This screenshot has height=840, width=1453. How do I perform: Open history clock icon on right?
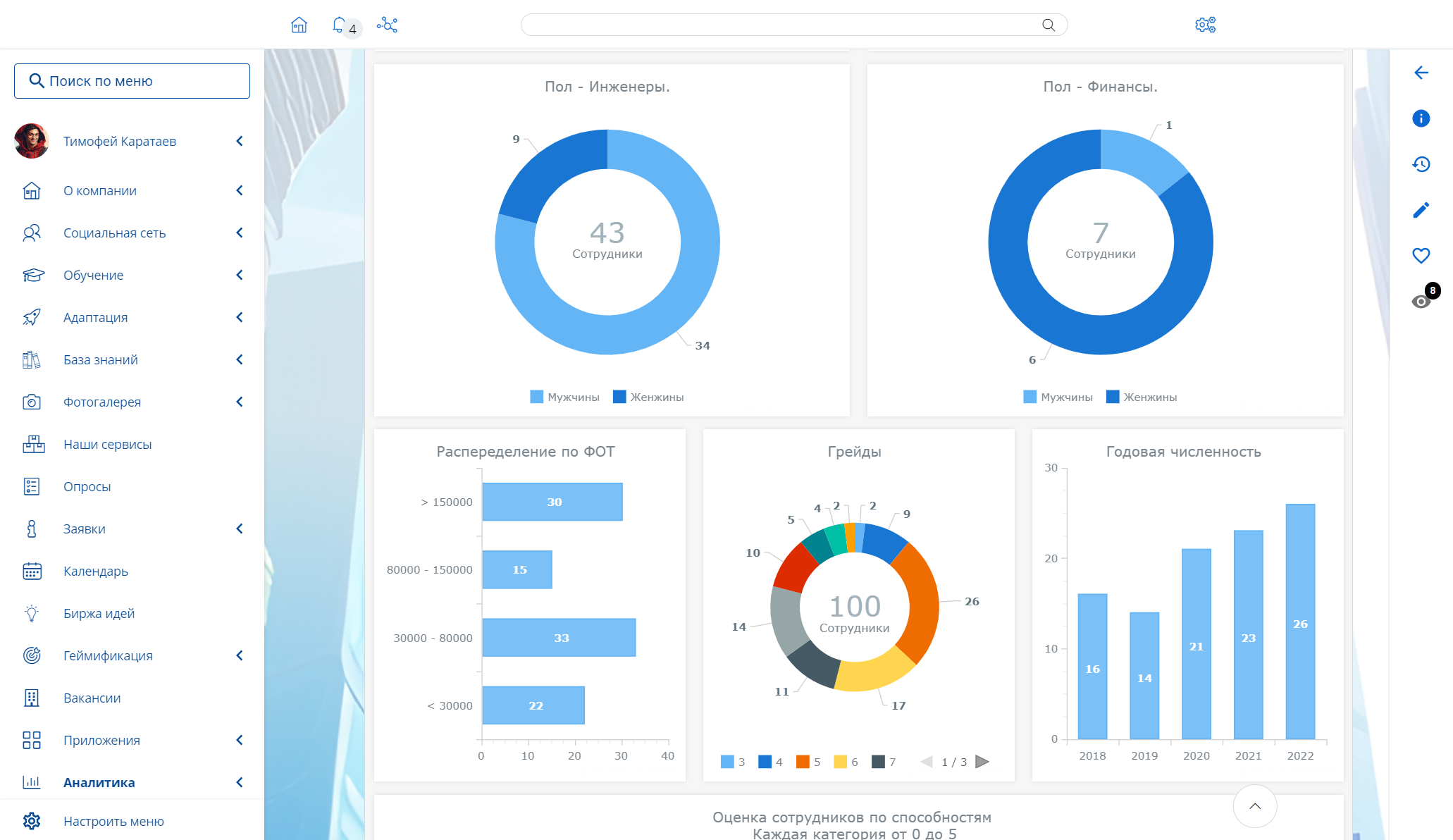1421,164
